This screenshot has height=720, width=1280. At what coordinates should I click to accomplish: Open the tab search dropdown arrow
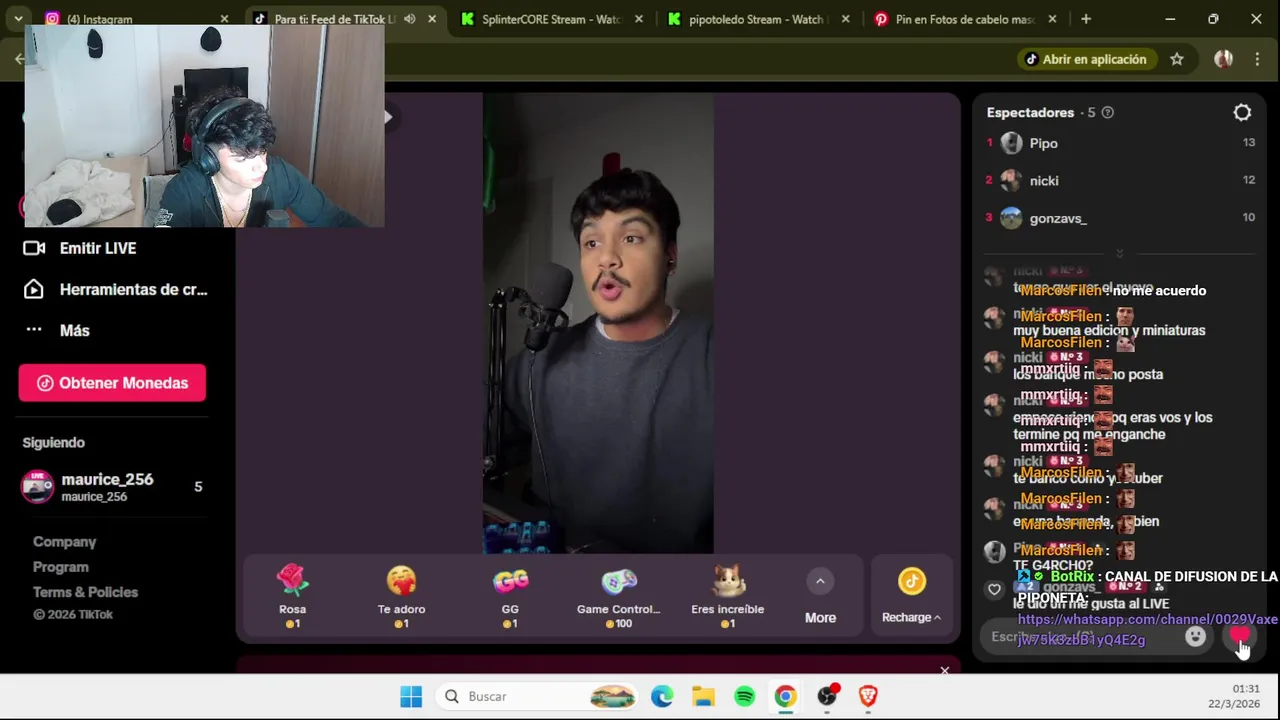[x=18, y=19]
